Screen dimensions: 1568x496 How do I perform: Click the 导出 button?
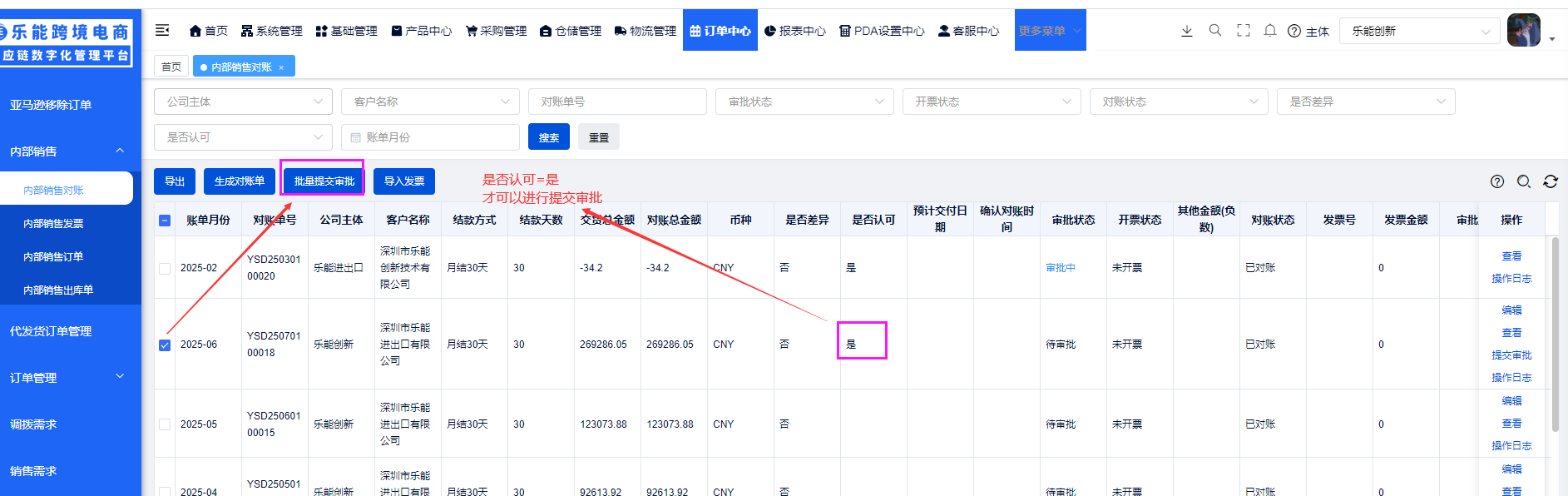coord(175,181)
